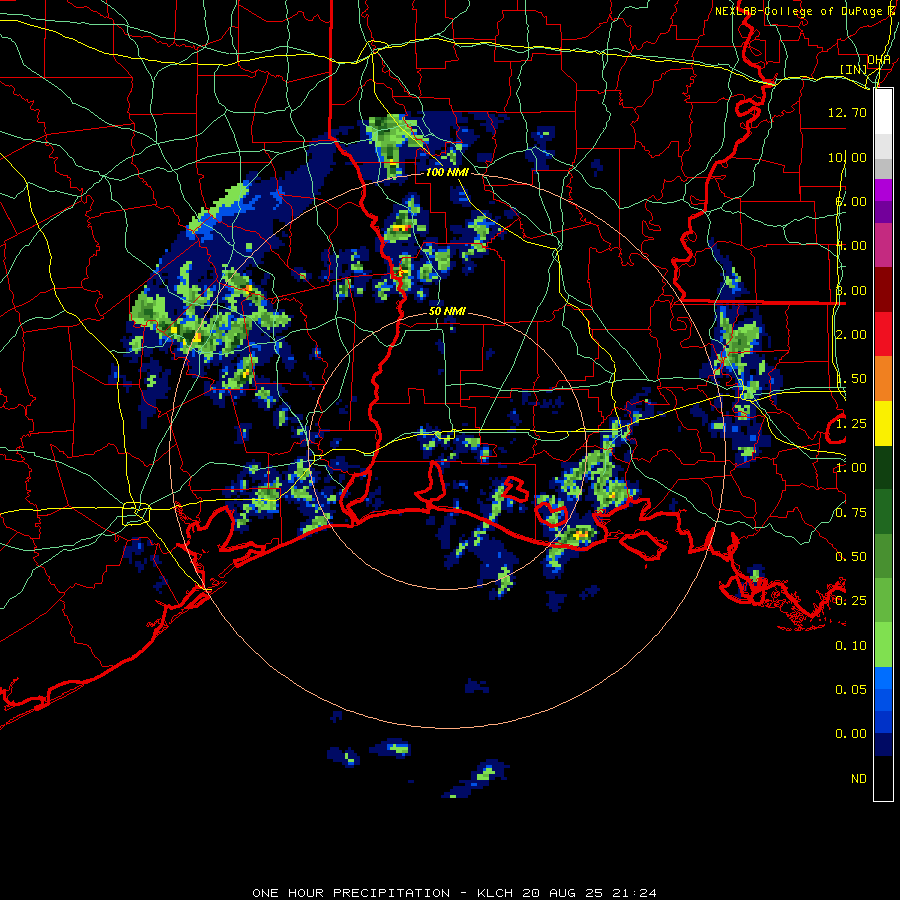Click the 0.25 legend value
This screenshot has width=900, height=900.
point(851,601)
